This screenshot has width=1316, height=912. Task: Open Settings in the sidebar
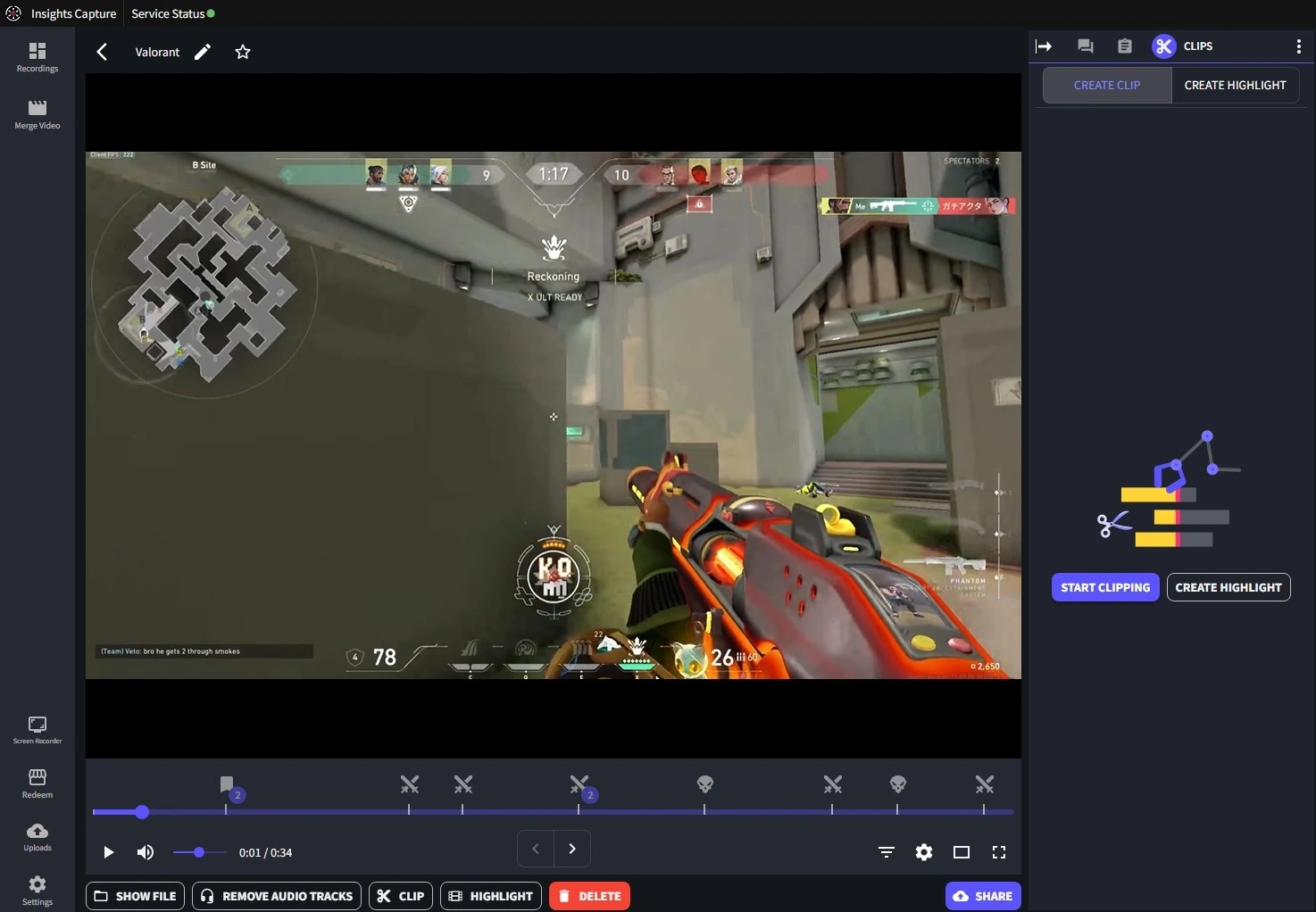pos(37,890)
